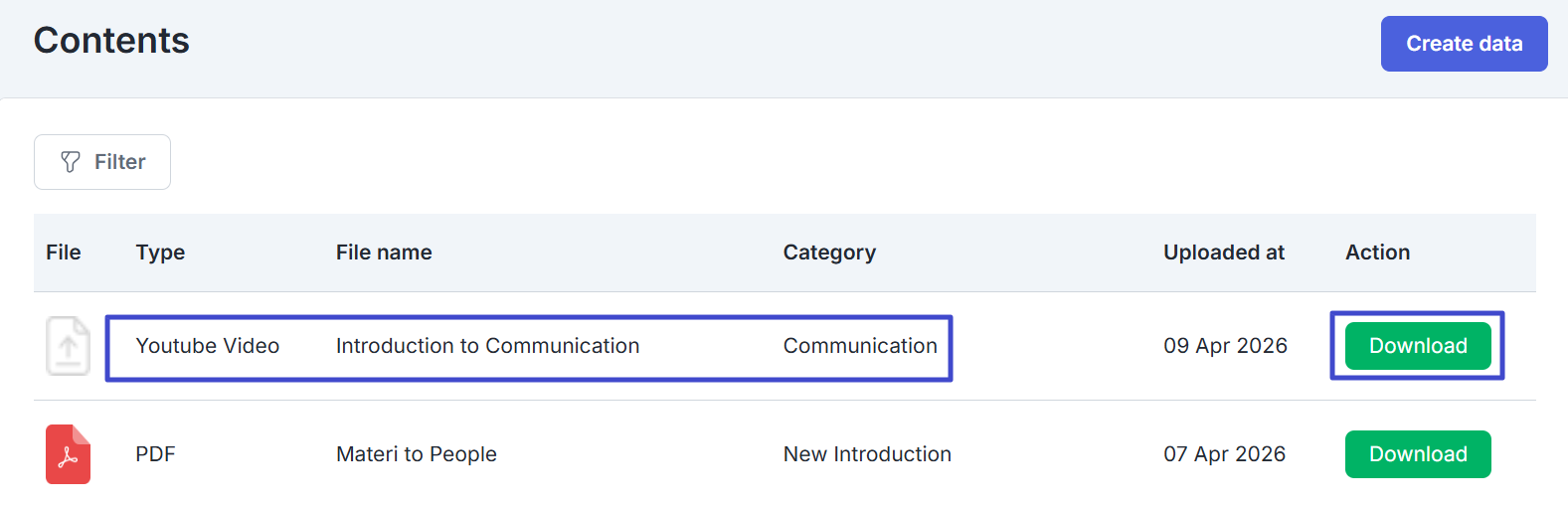Download the Materi to People PDF
This screenshot has height=508, width=1568.
coord(1417,454)
